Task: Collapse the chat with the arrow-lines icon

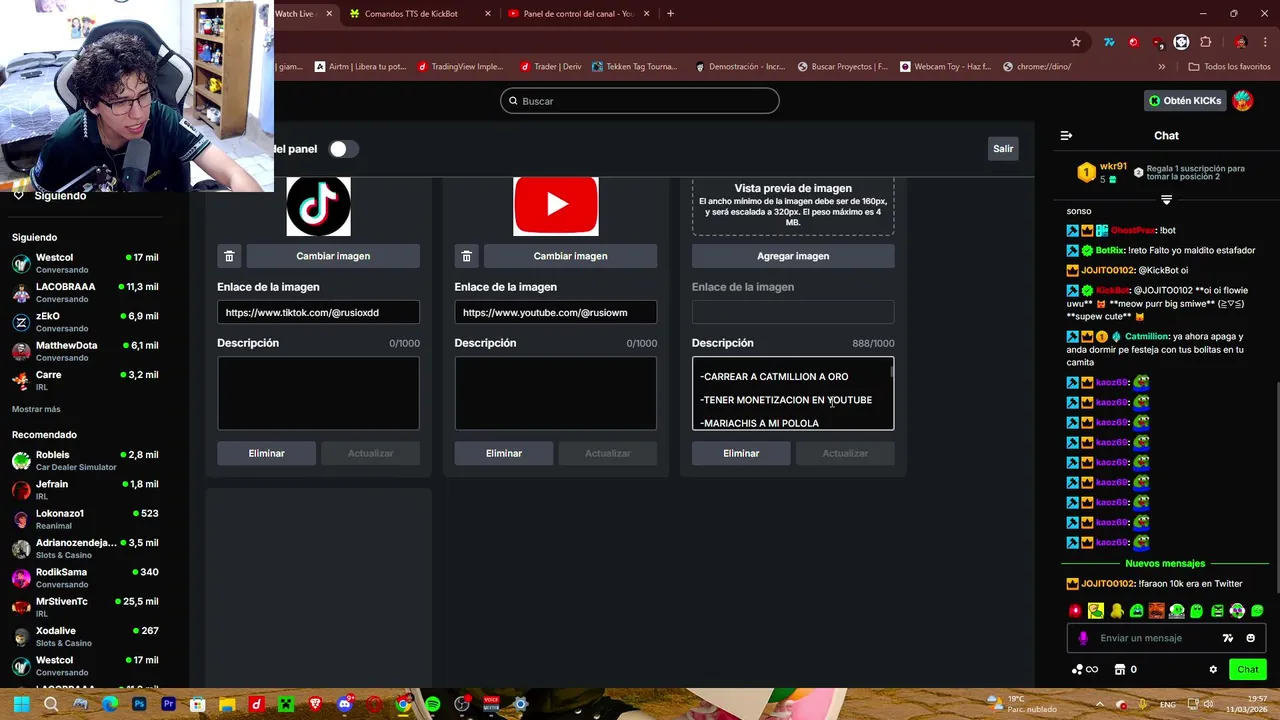Action: 1066,135
